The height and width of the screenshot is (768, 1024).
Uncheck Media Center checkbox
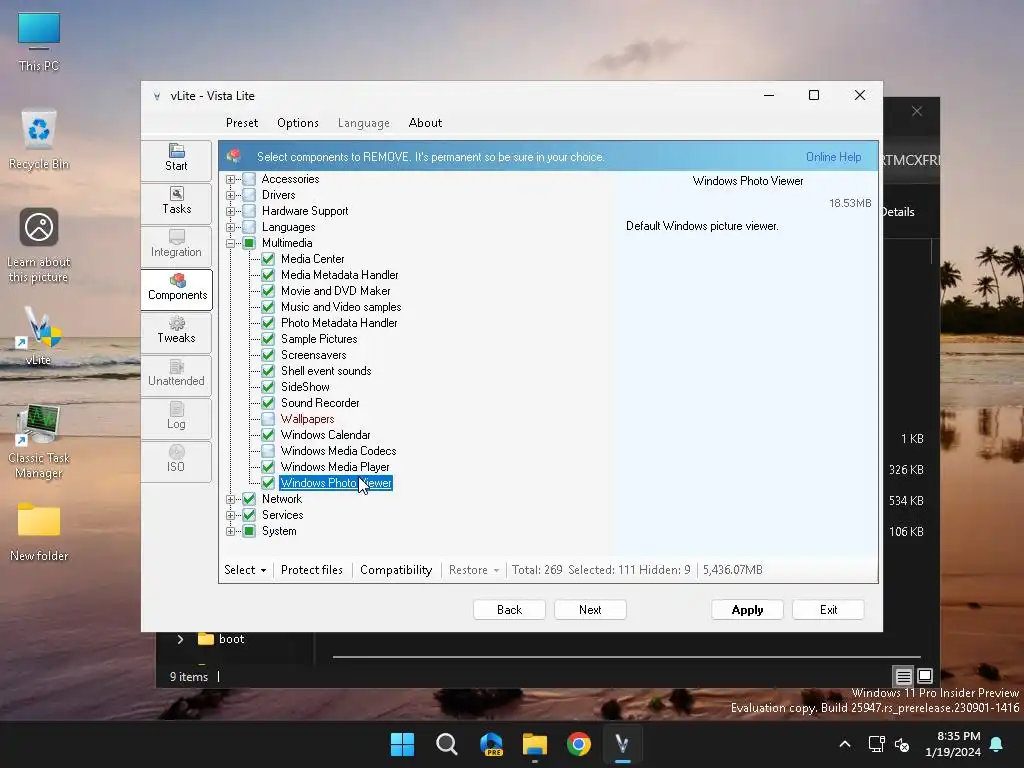268,259
